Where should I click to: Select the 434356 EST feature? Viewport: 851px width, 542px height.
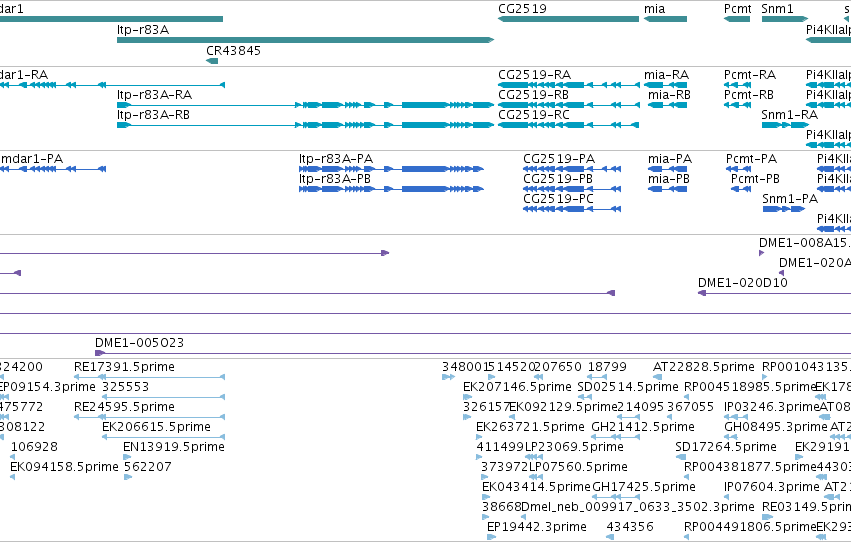(x=610, y=537)
